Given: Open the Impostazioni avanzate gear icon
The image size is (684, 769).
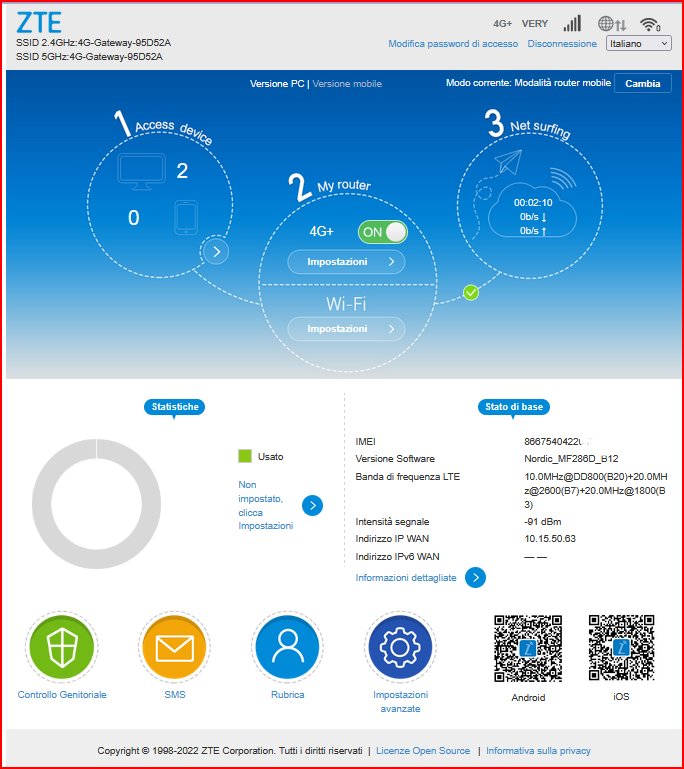Looking at the screenshot, I should click(400, 649).
